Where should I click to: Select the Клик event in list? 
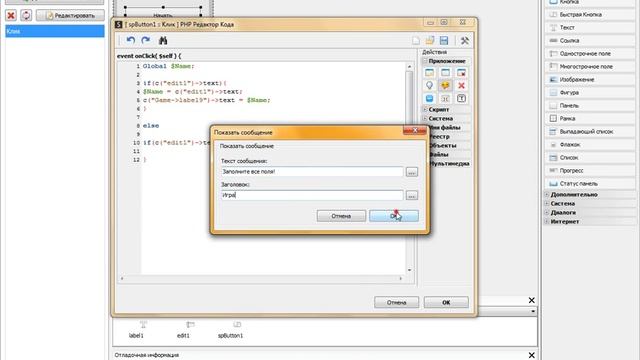[55, 31]
